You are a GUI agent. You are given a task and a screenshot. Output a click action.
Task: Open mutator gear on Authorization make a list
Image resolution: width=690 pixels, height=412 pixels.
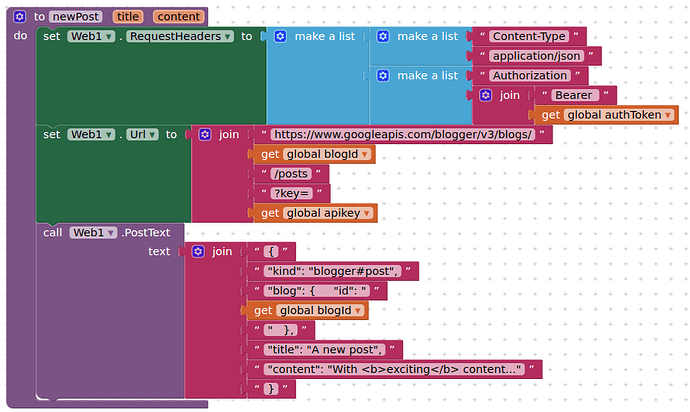(383, 76)
